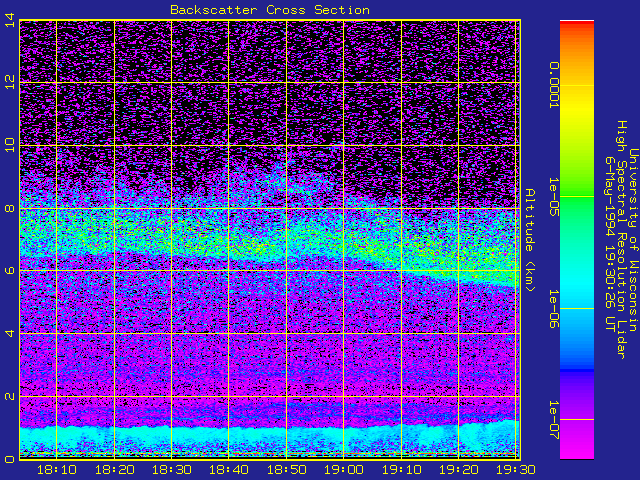Viewport: 640px width, 480px height.
Task: Click the altitude label 6
Action: (10, 271)
